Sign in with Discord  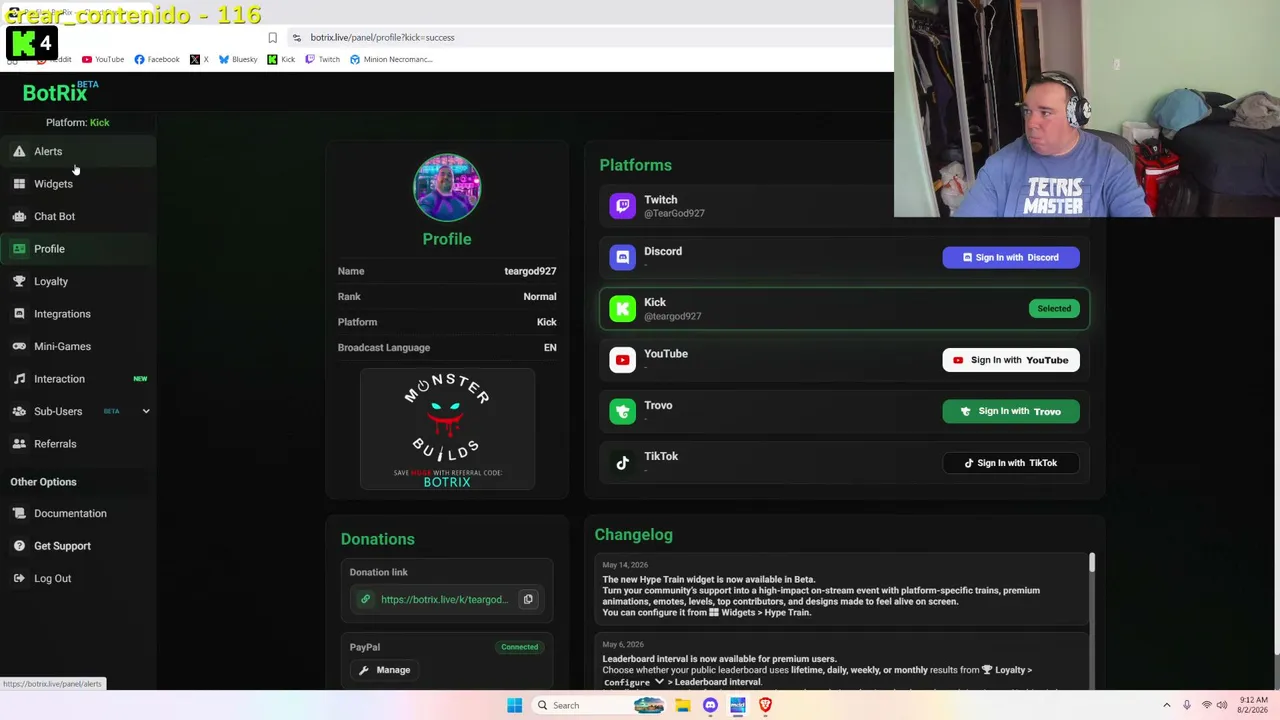[x=1011, y=257]
